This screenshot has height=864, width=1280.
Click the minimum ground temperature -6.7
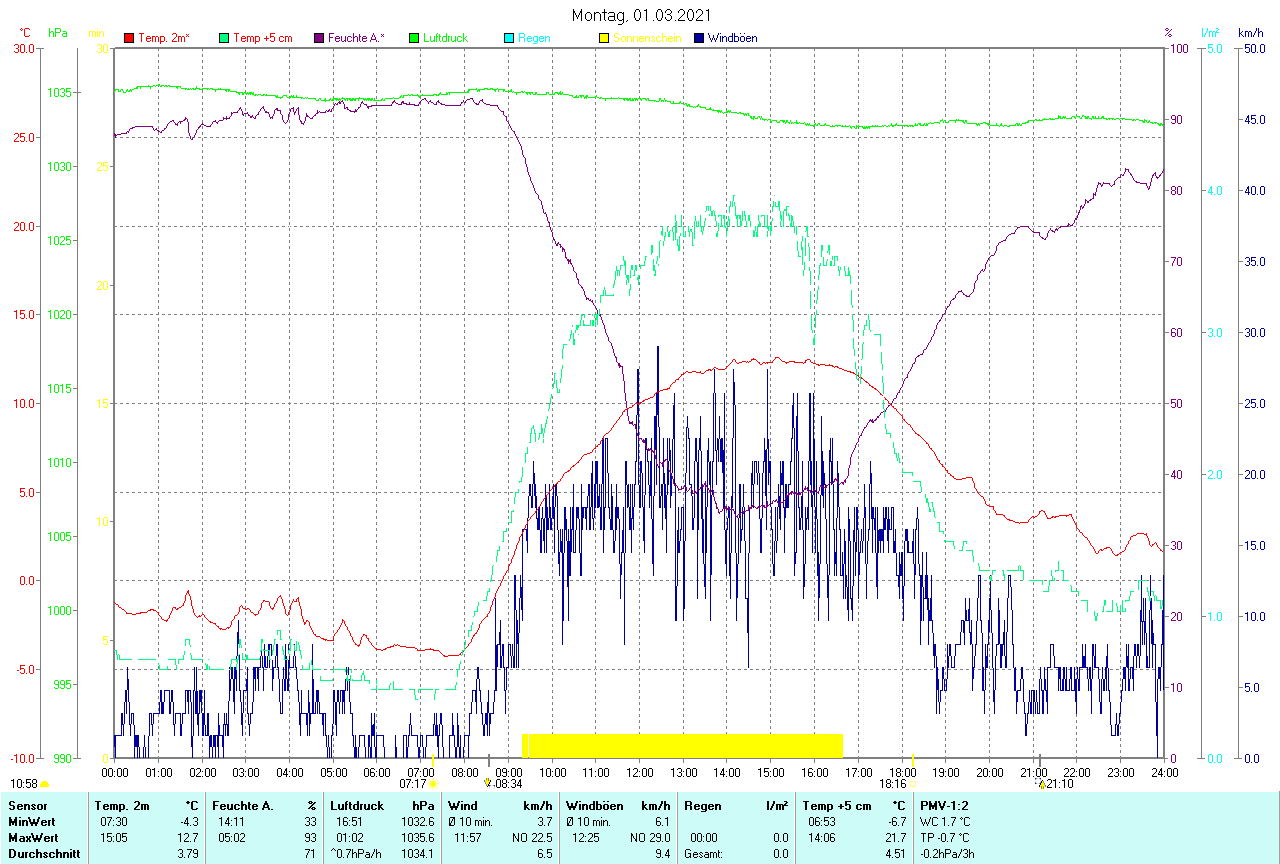896,821
